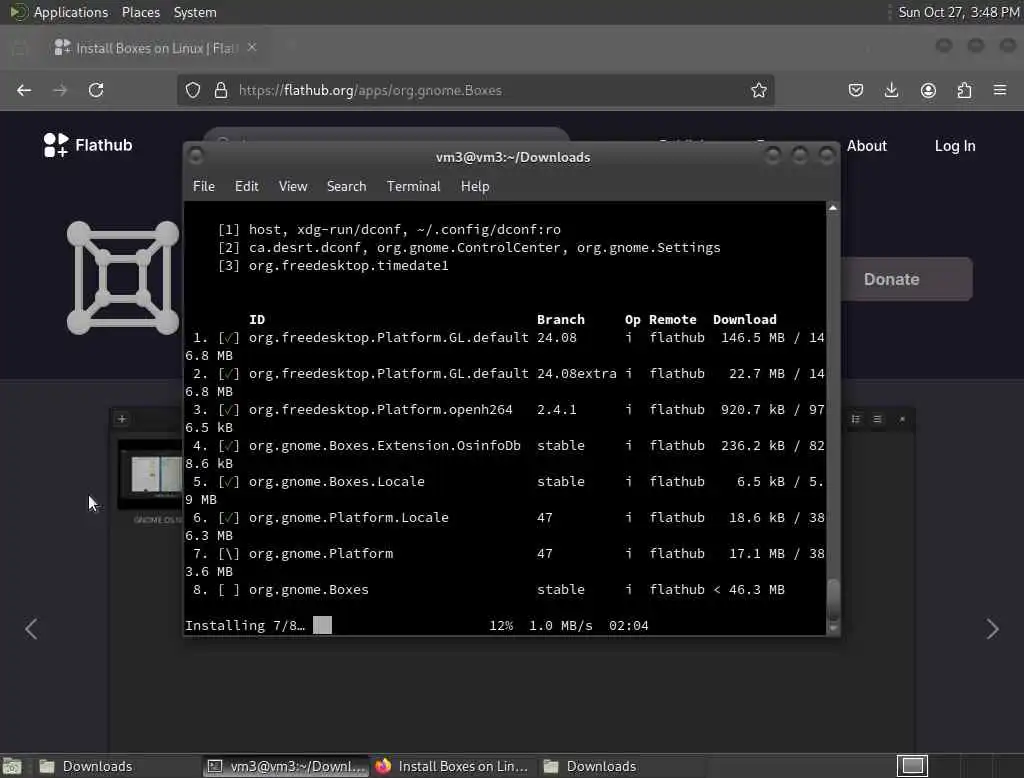
Task: Open the tracking protection shield icon
Action: coord(193,90)
